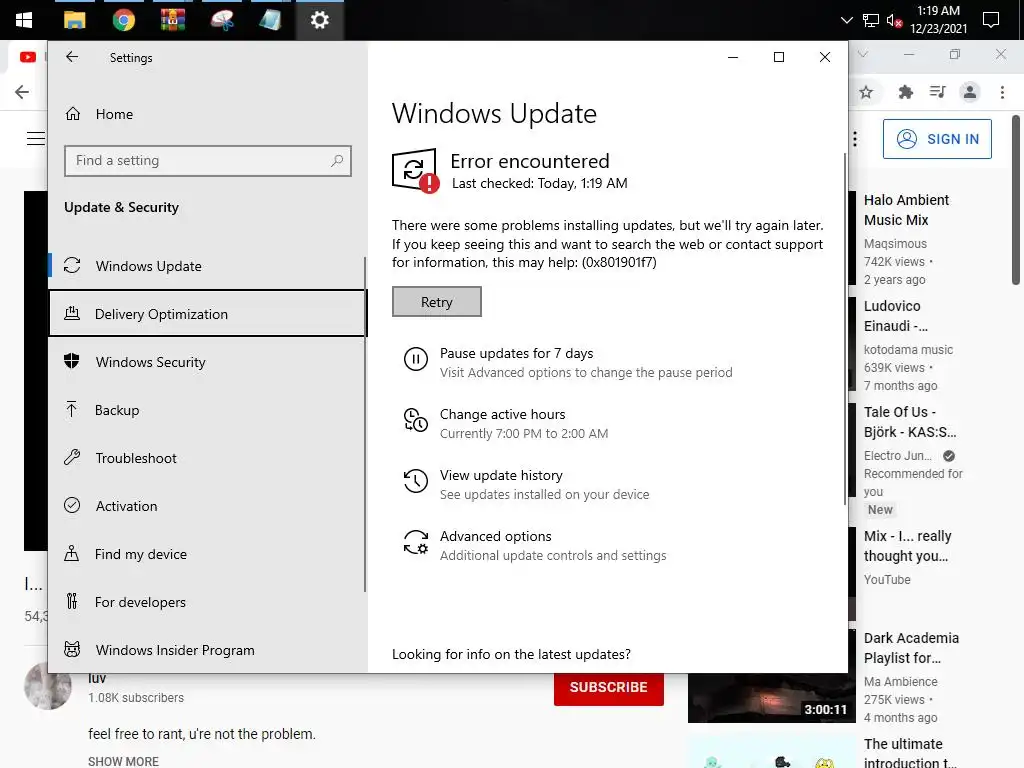
Task: Click the Chrome tab search dropdown arrow
Action: (x=863, y=55)
